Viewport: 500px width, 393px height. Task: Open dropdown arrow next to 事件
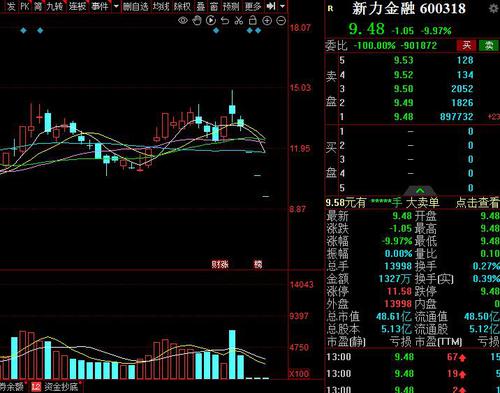116,6
